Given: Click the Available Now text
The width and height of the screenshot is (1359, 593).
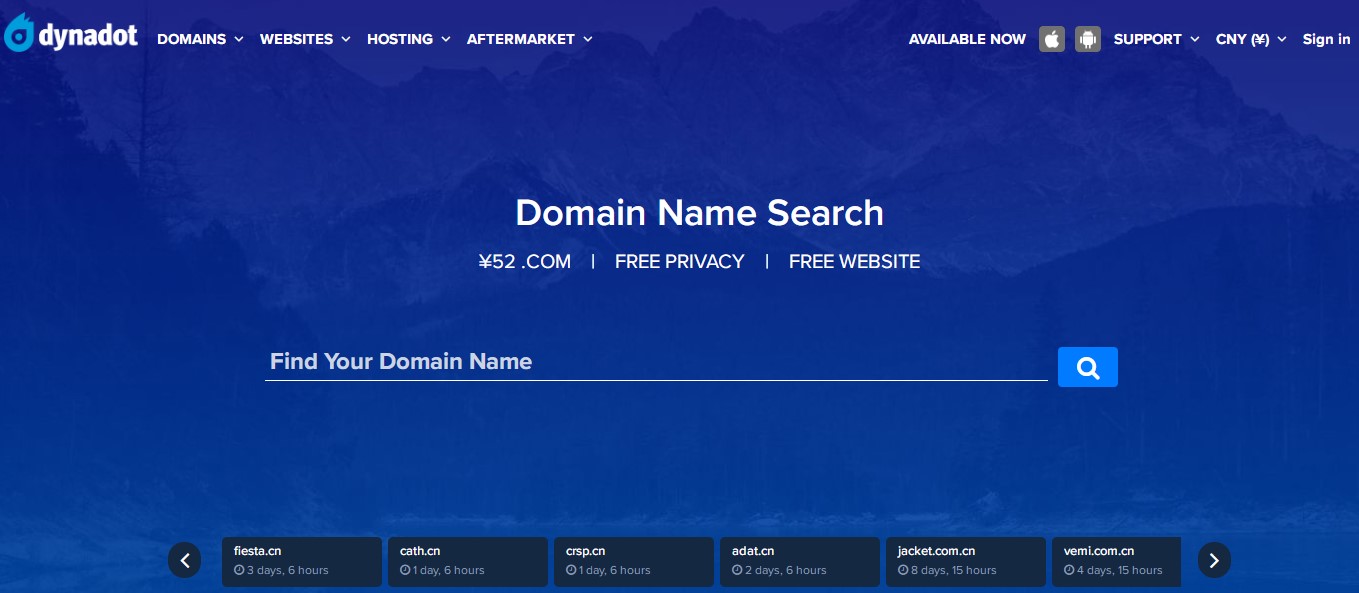Looking at the screenshot, I should click(x=967, y=39).
